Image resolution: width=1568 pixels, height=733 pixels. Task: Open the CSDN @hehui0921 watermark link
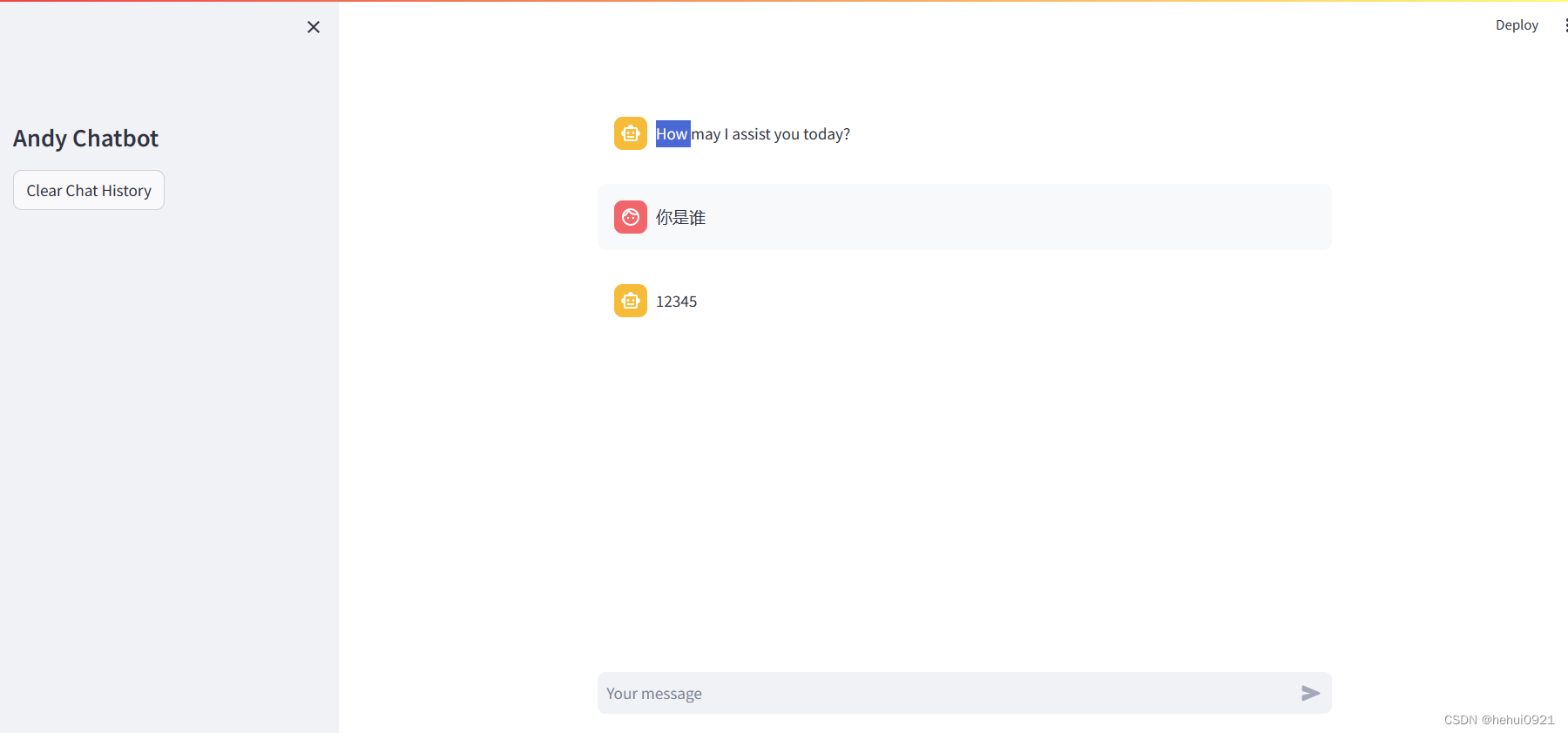(x=1498, y=720)
